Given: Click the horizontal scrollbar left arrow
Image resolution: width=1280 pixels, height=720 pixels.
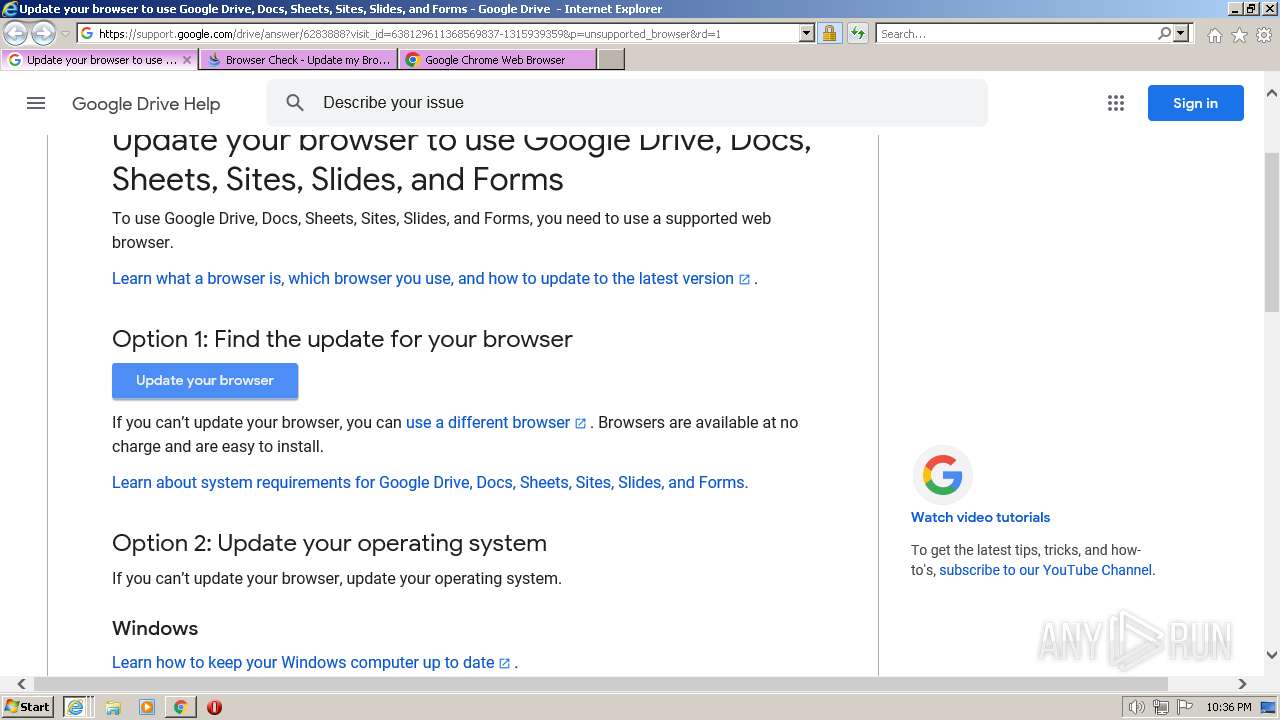Looking at the screenshot, I should point(21,684).
